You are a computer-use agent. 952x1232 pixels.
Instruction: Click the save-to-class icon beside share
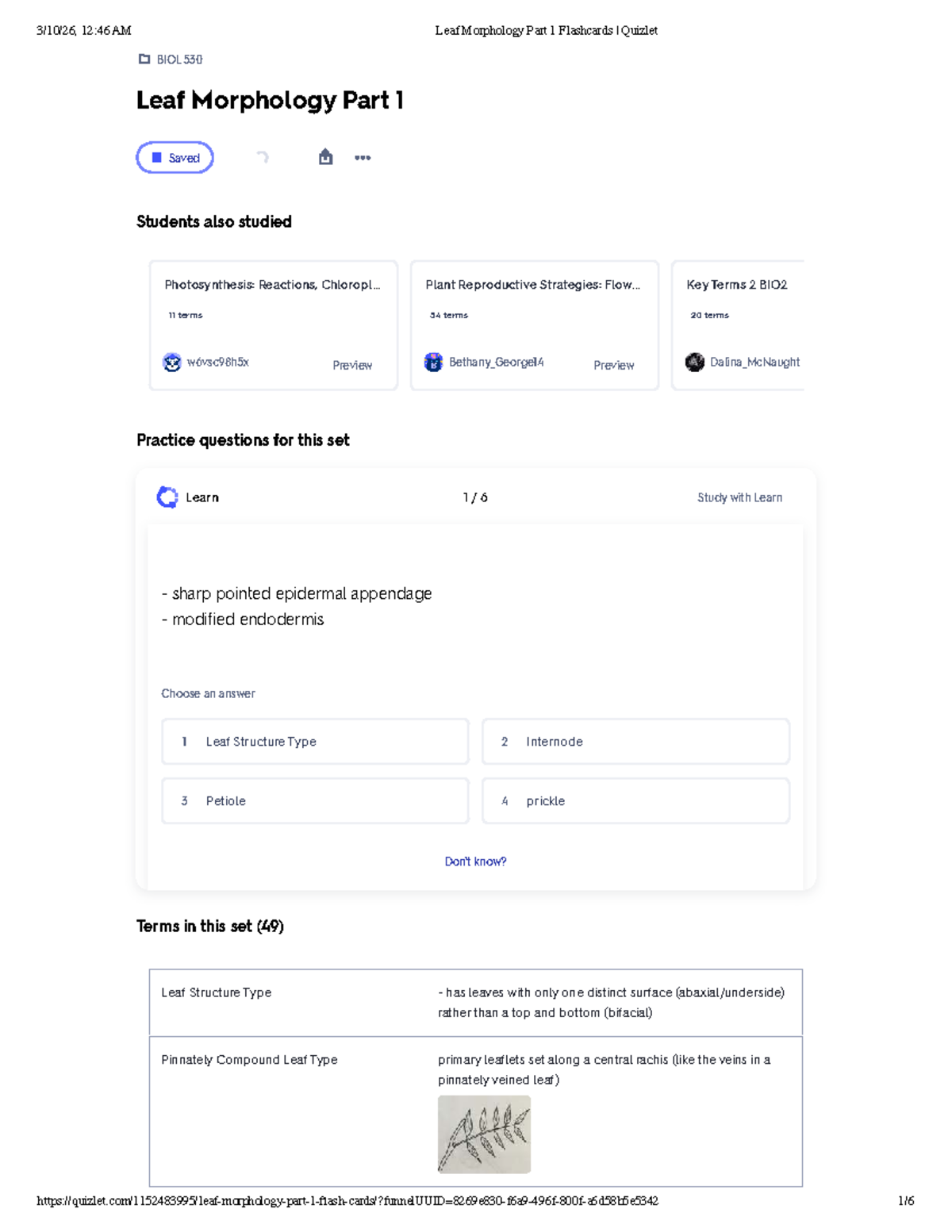point(325,157)
